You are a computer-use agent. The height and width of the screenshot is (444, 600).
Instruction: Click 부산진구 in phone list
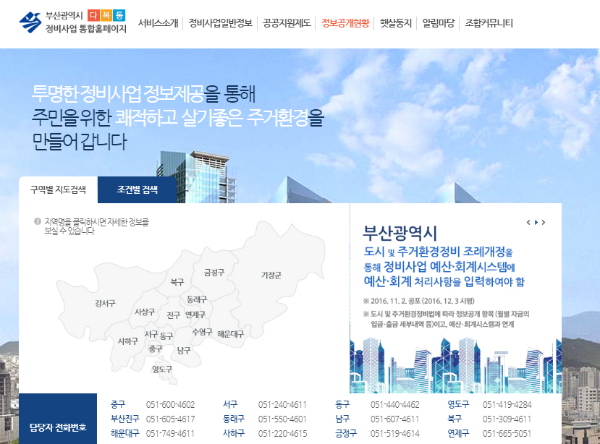tap(125, 419)
